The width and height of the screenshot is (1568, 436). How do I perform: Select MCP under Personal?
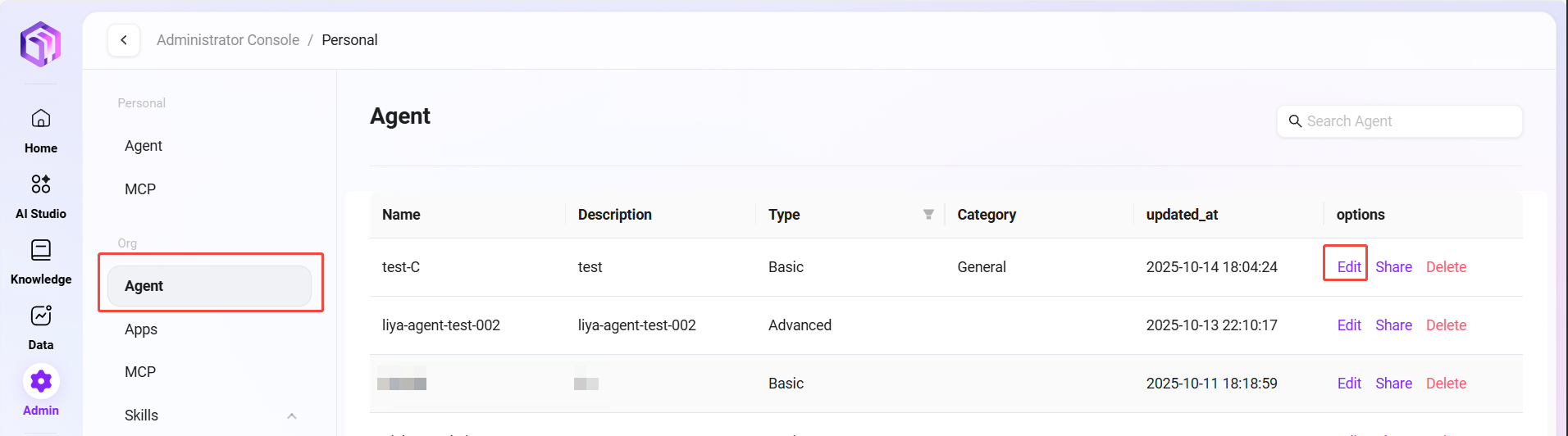[x=140, y=189]
